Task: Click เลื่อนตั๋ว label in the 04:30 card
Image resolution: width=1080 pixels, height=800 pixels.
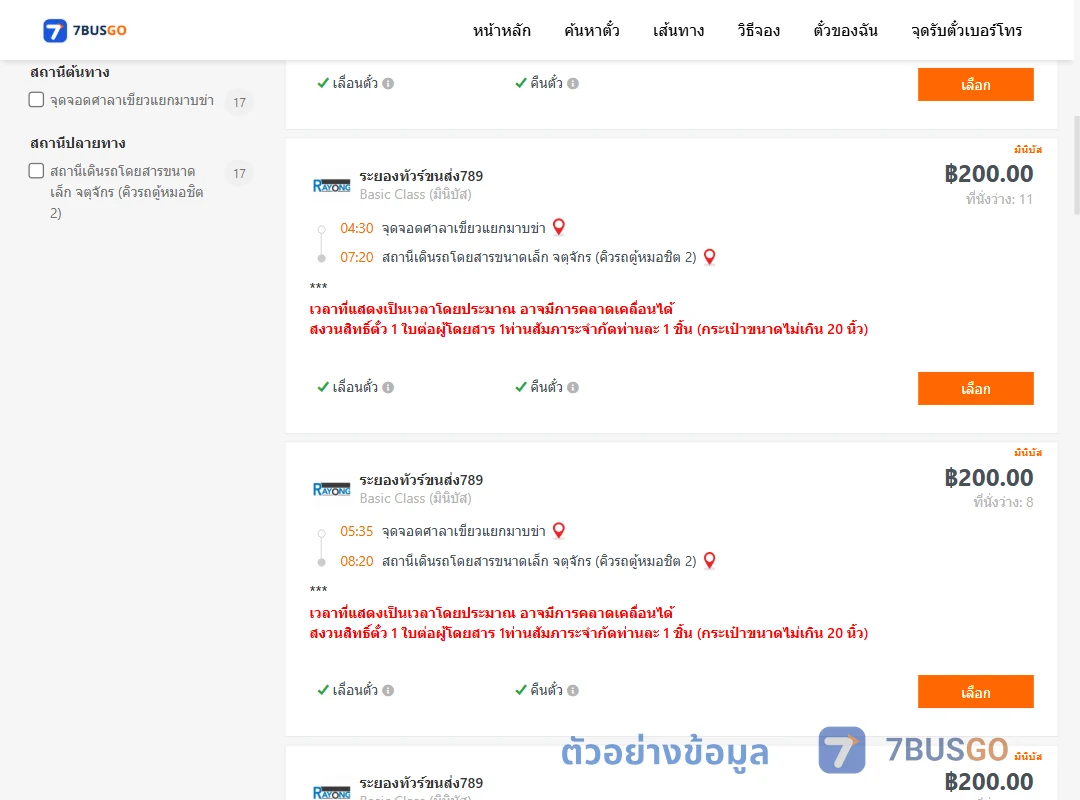Action: [355, 387]
